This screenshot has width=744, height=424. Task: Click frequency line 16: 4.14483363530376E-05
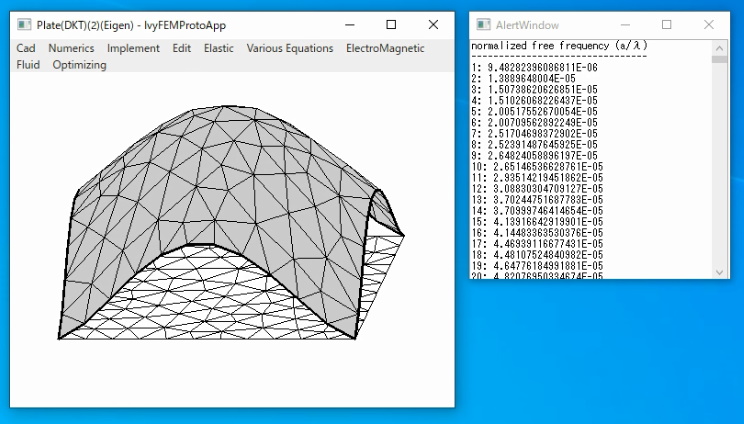click(537, 233)
